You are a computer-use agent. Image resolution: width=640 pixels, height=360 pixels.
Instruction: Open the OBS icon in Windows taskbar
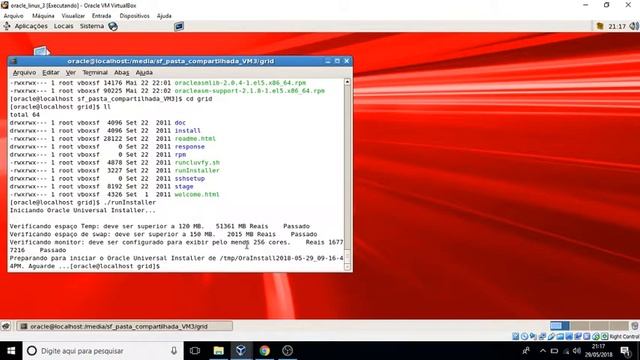pos(288,351)
